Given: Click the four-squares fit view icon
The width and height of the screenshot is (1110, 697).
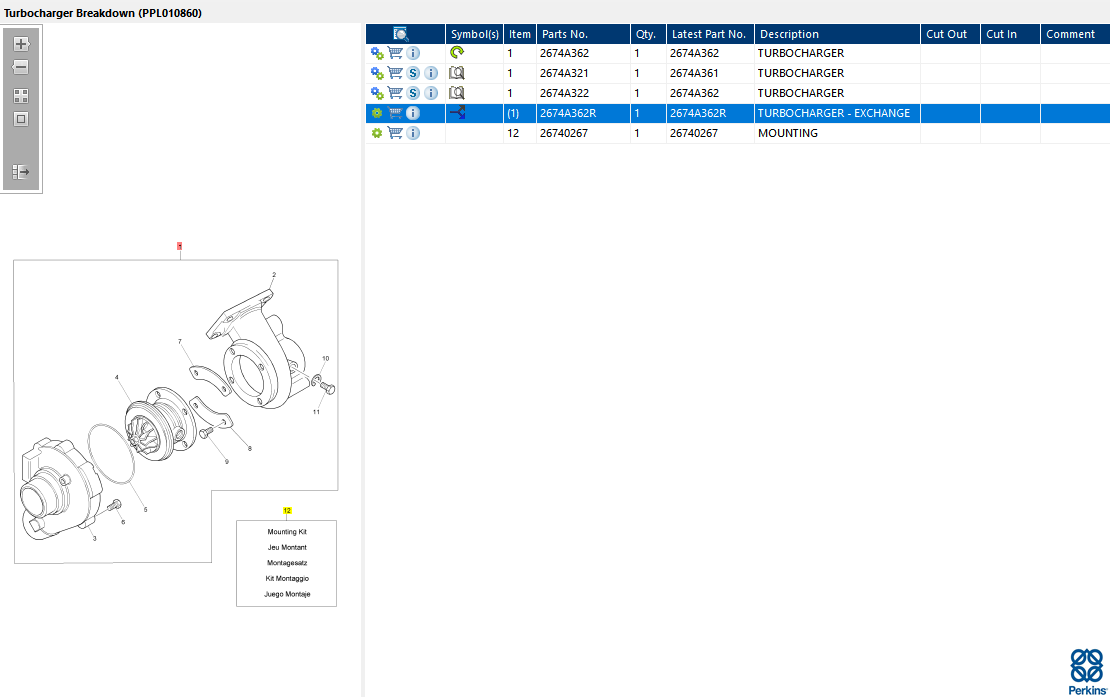Looking at the screenshot, I should [x=21, y=96].
